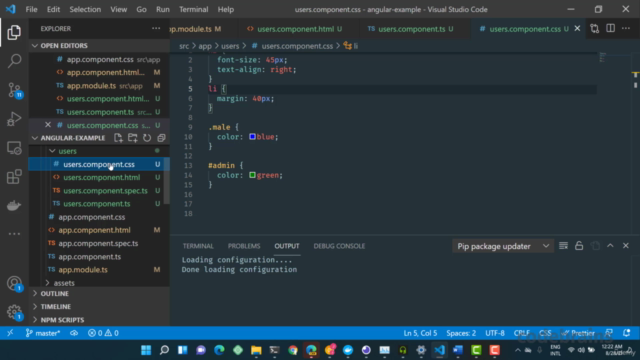
Task: Expand the assets folder
Action: point(47,283)
